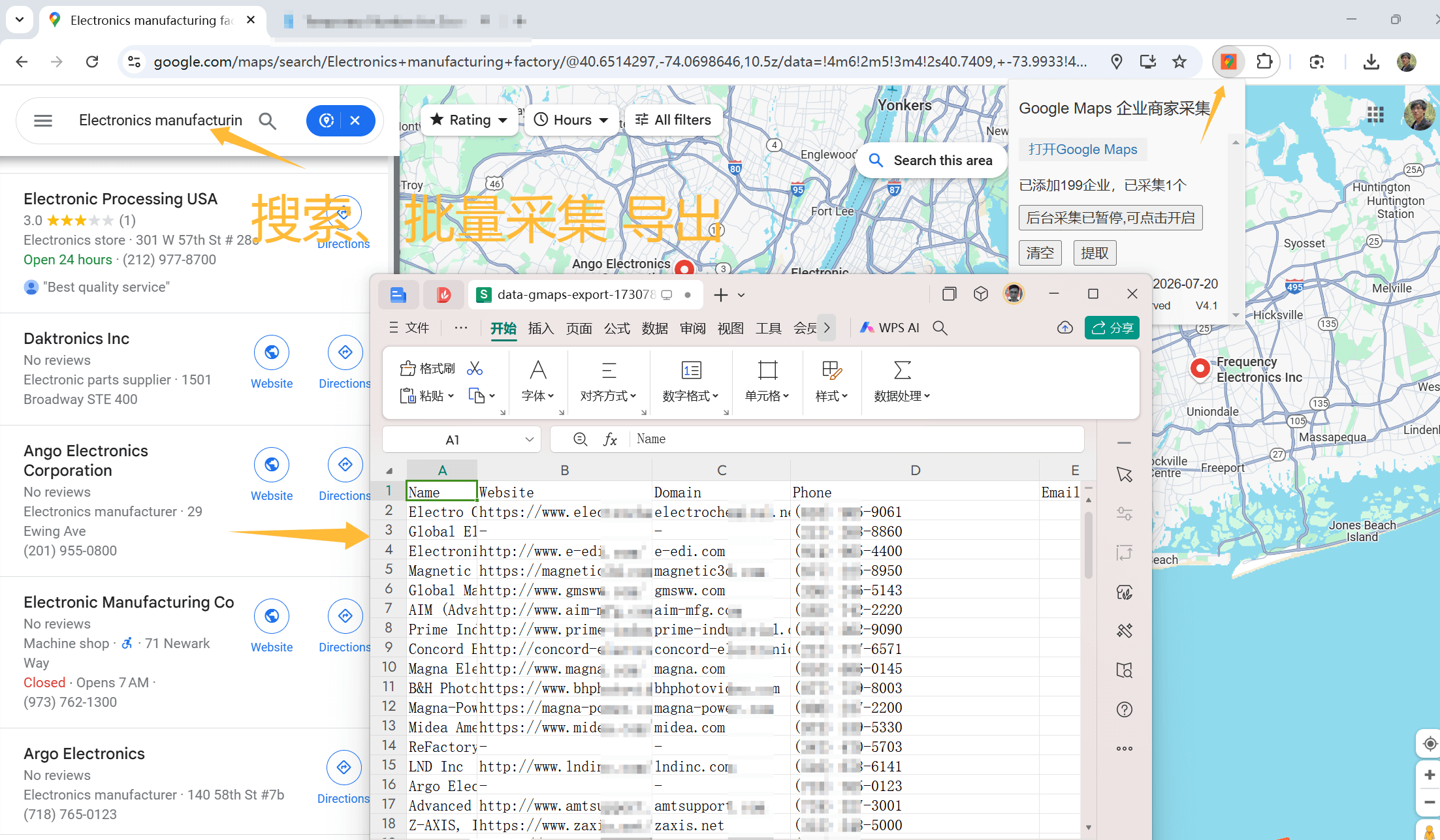Viewport: 1440px width, 840px height.
Task: Select the data-gmaps-export document tab
Action: pos(584,295)
